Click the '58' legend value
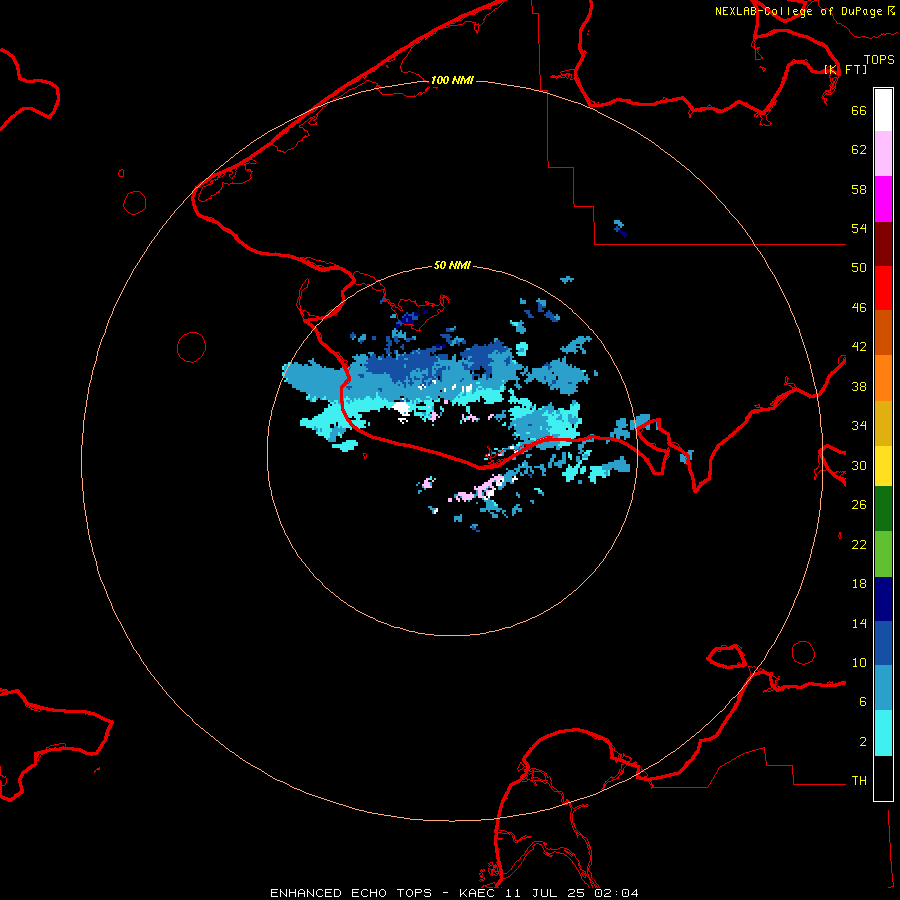Screen dimensions: 900x900 (859, 189)
